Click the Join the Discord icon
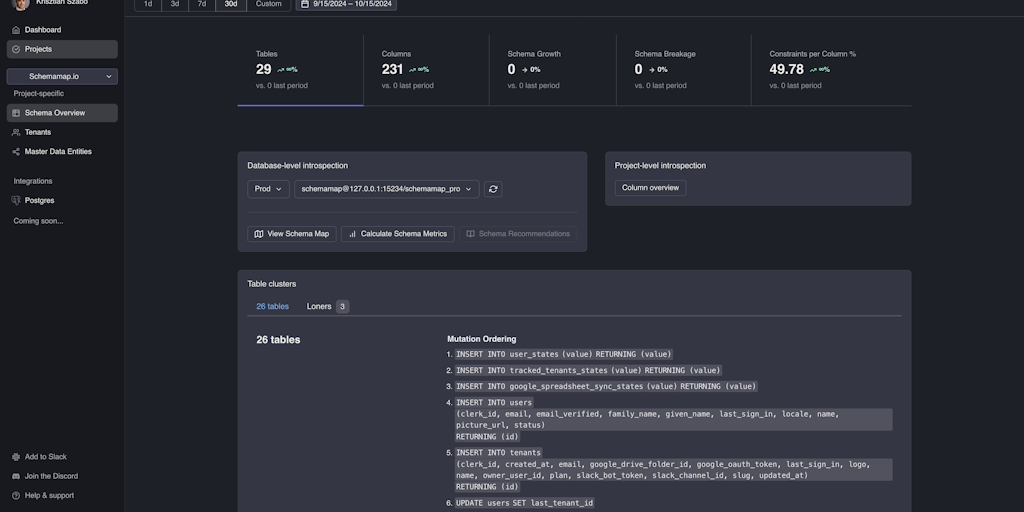Viewport: 1024px width, 512px height. coord(16,476)
